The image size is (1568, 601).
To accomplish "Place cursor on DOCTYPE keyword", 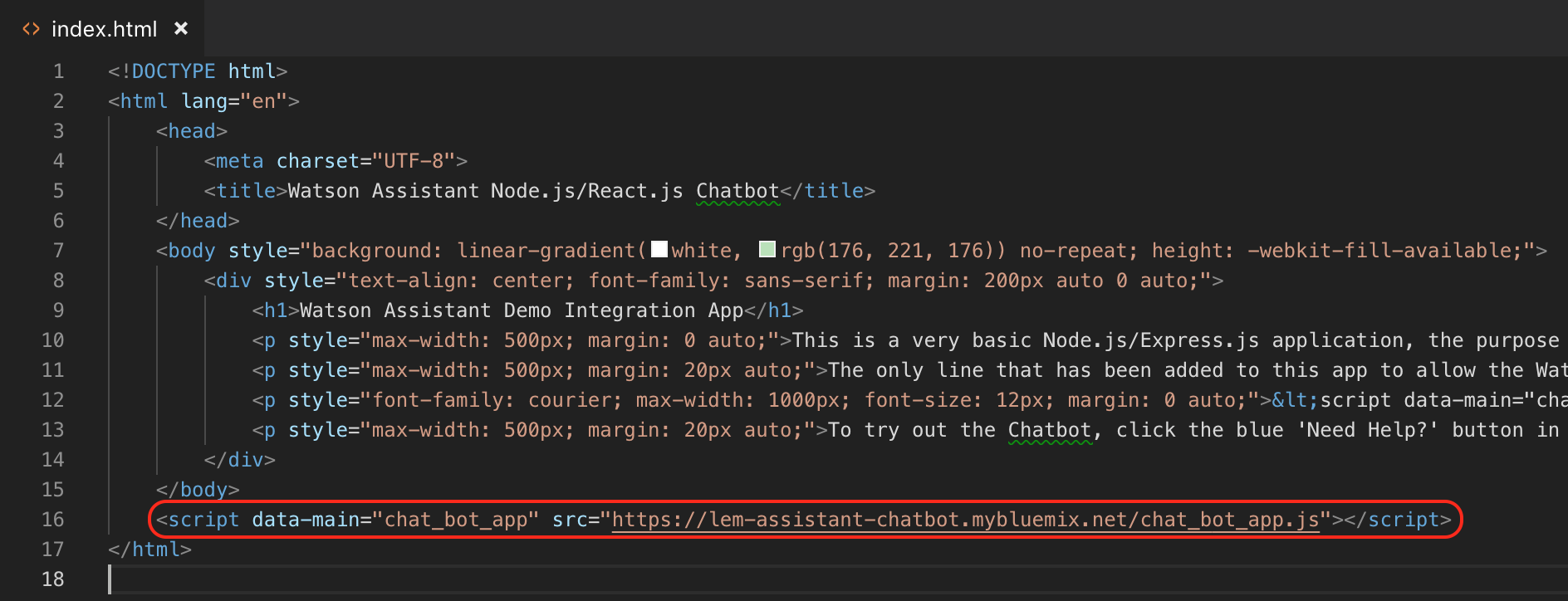I will (174, 71).
